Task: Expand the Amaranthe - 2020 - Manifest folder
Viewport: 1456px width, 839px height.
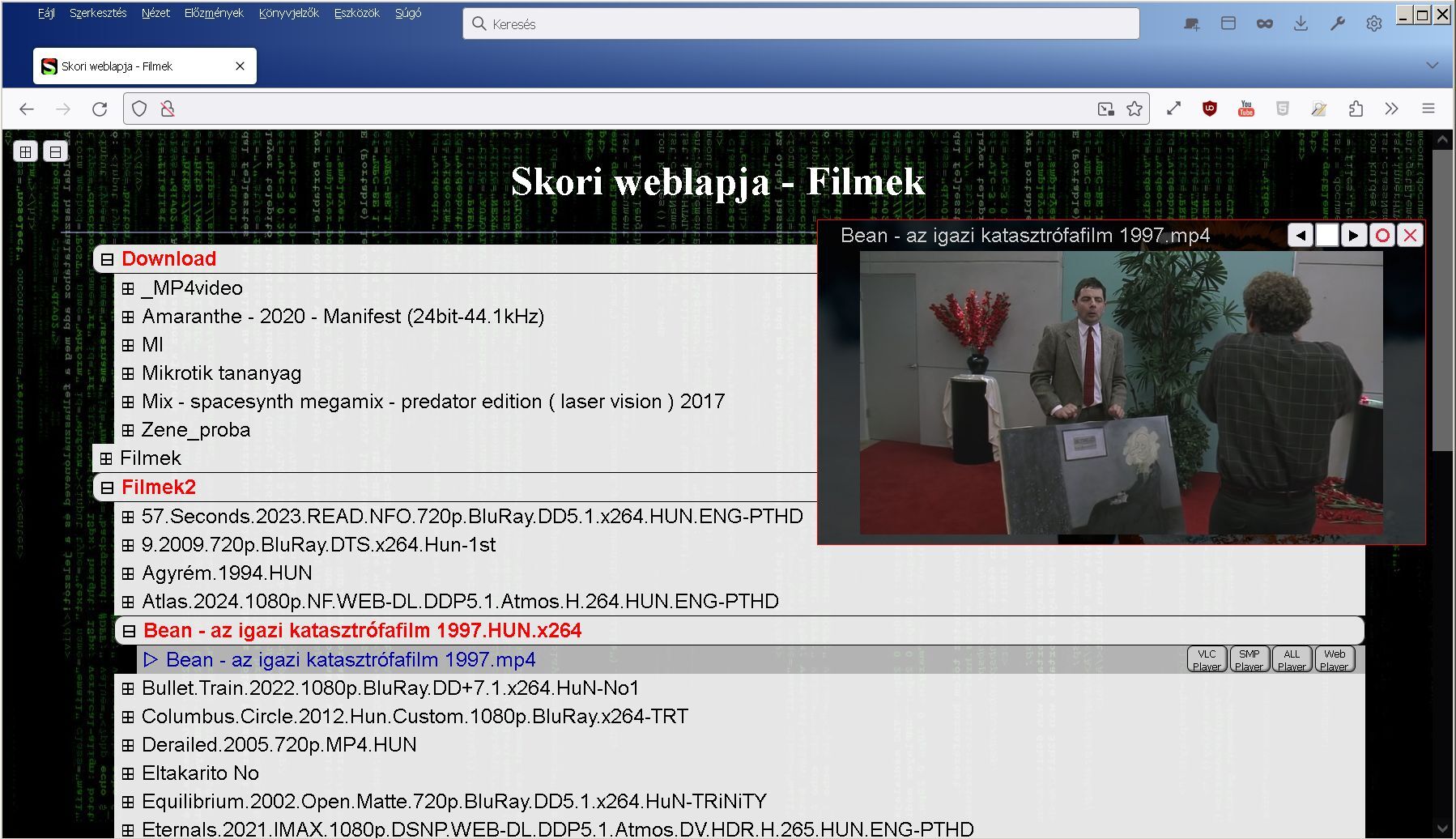Action: coord(128,317)
